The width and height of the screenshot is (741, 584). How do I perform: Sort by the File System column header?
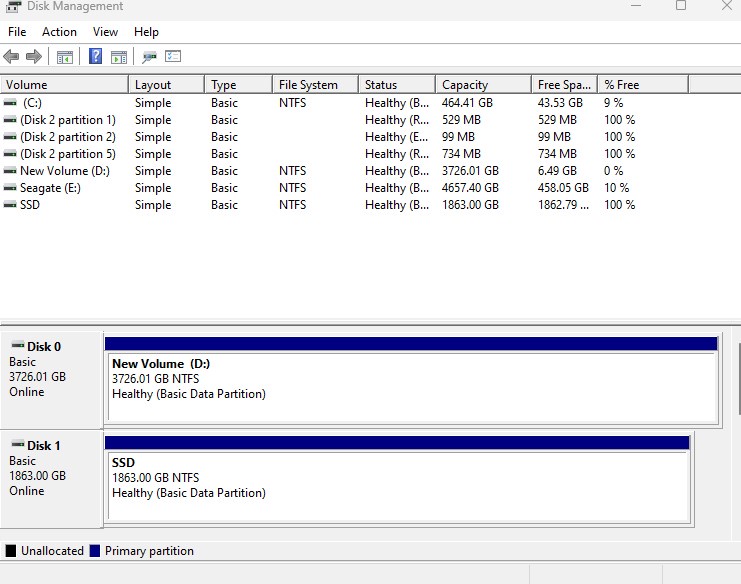pyautogui.click(x=315, y=85)
